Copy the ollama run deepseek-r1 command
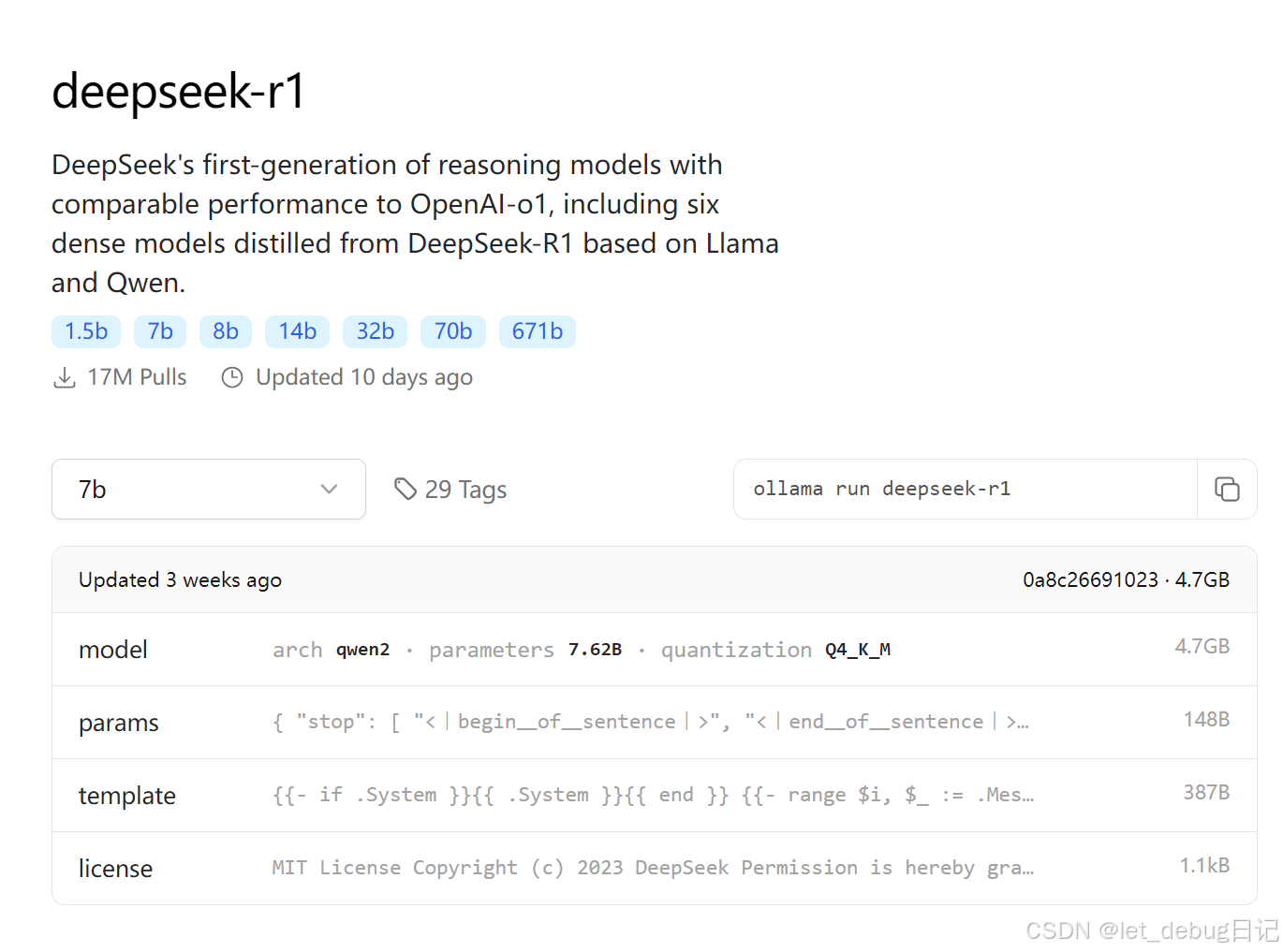The height and width of the screenshot is (952, 1283). [x=1227, y=489]
